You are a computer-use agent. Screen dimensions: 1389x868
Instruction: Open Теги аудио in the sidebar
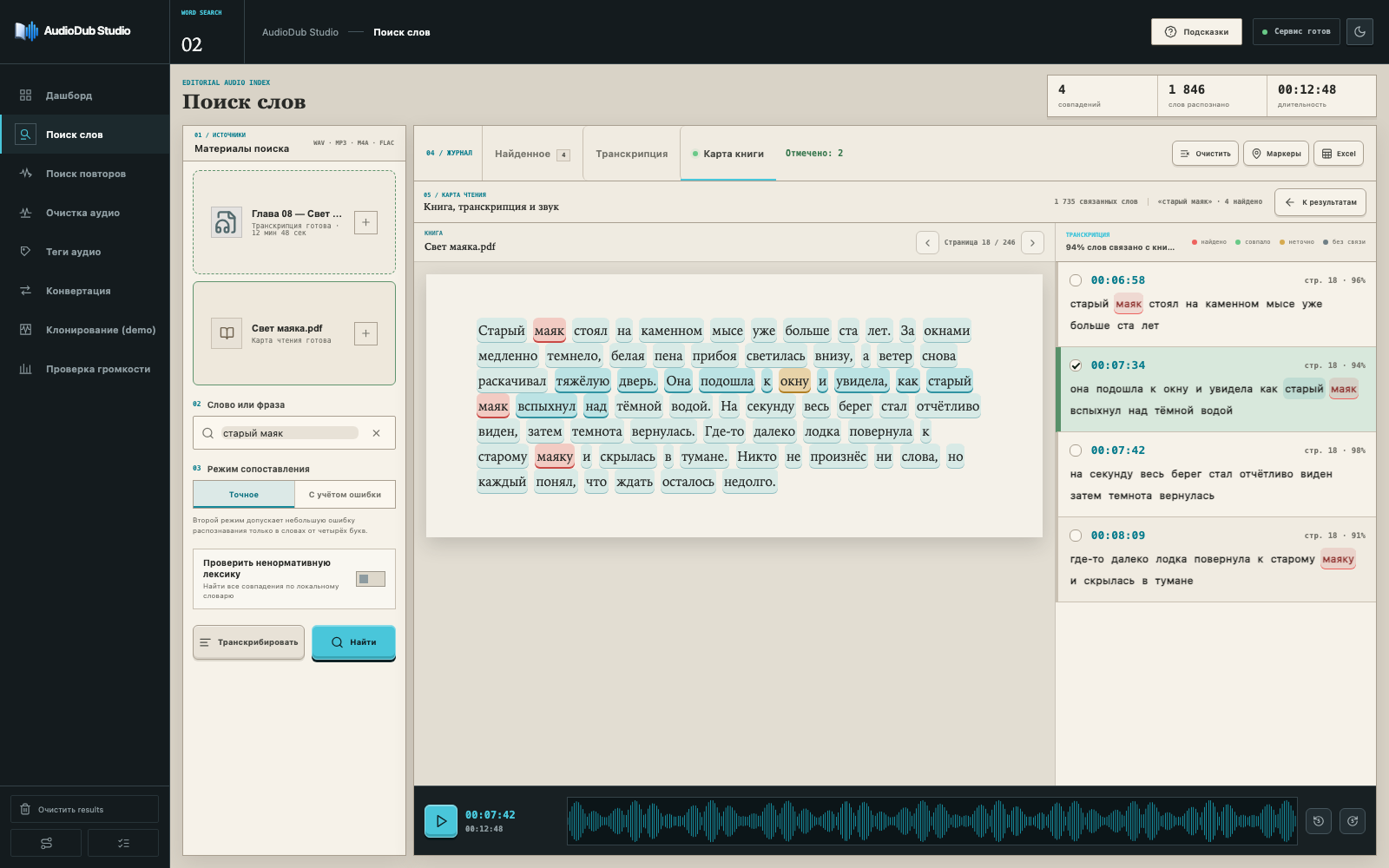tap(84, 252)
